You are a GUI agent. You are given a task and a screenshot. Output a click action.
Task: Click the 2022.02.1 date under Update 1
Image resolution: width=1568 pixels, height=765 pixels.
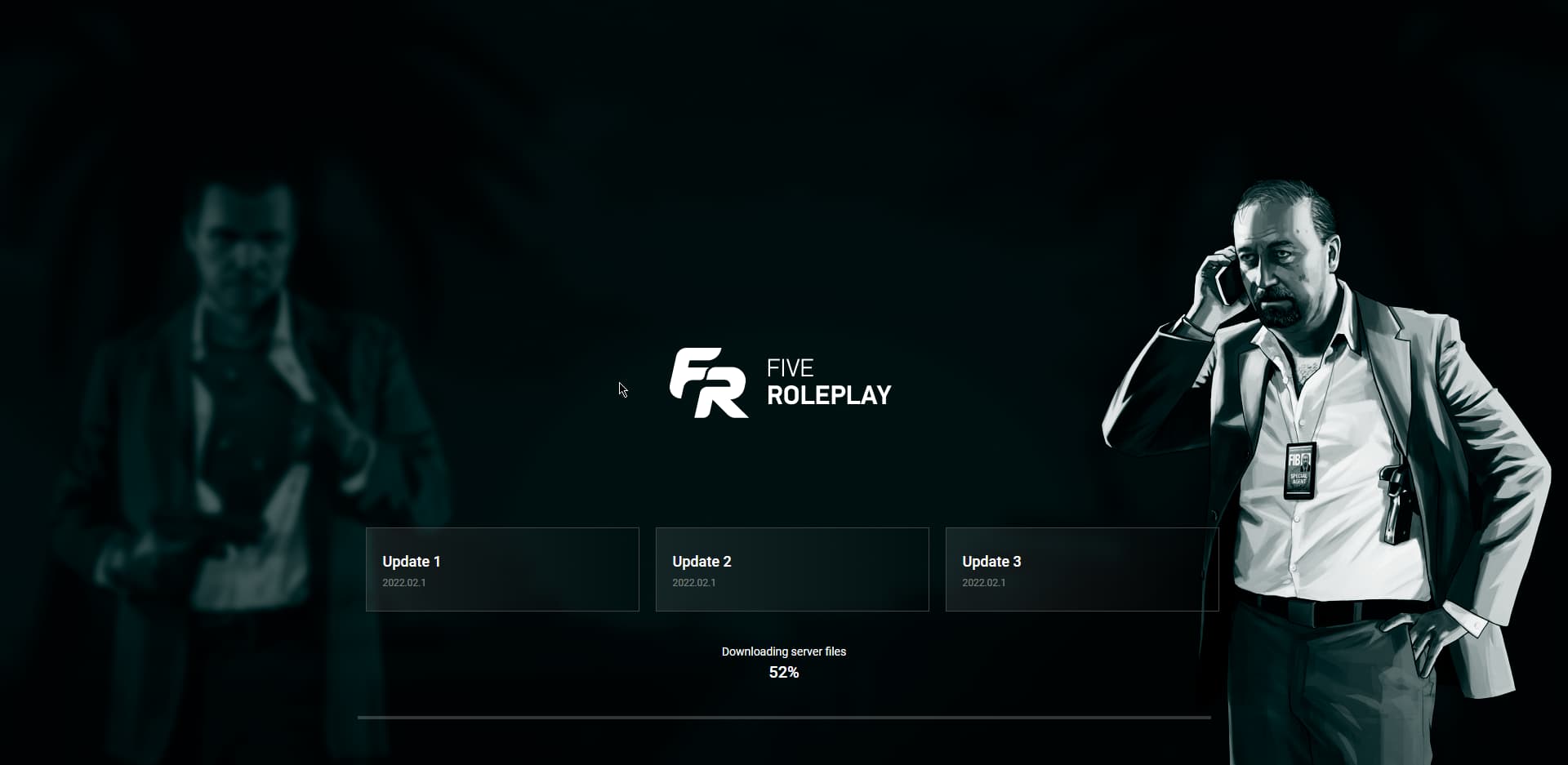pyautogui.click(x=404, y=583)
